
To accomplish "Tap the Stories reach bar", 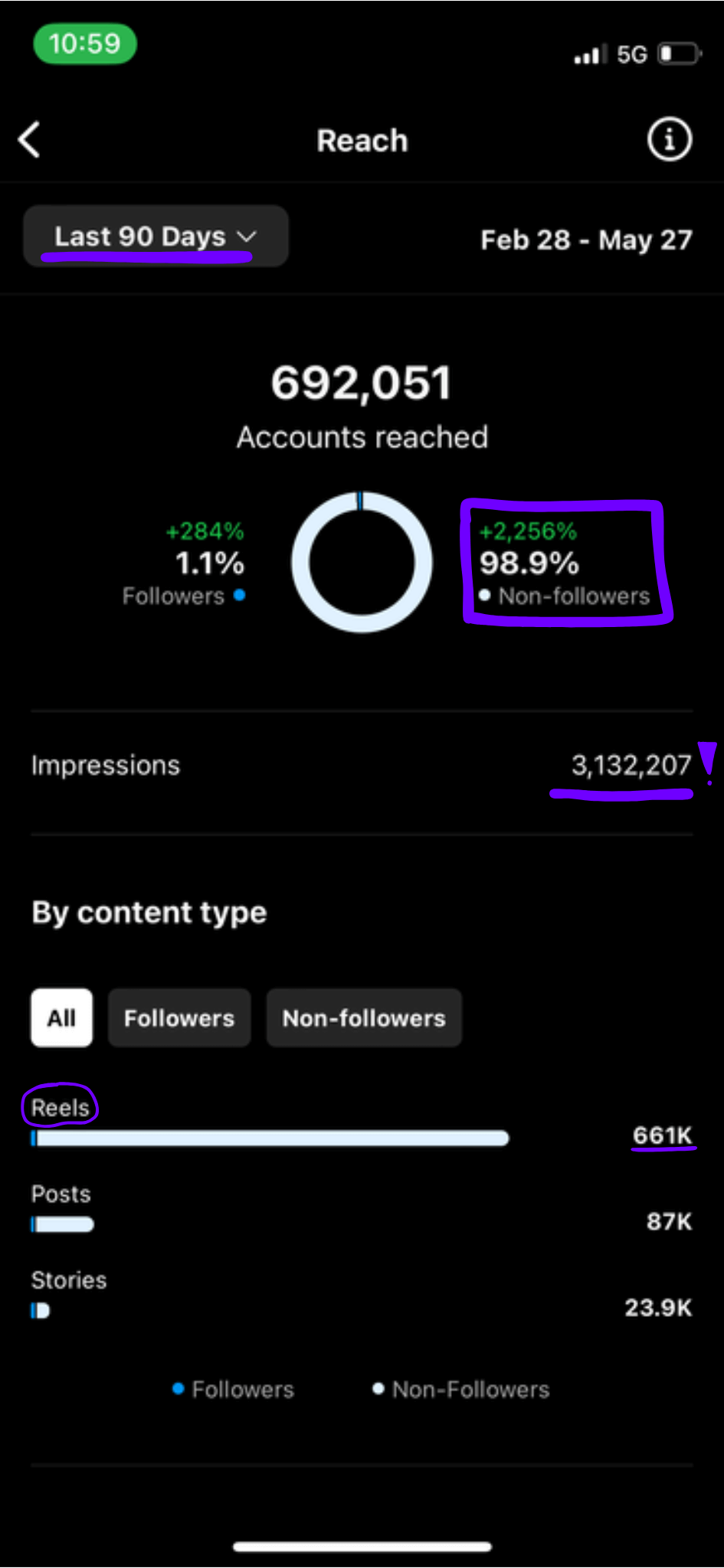I will tap(40, 1311).
